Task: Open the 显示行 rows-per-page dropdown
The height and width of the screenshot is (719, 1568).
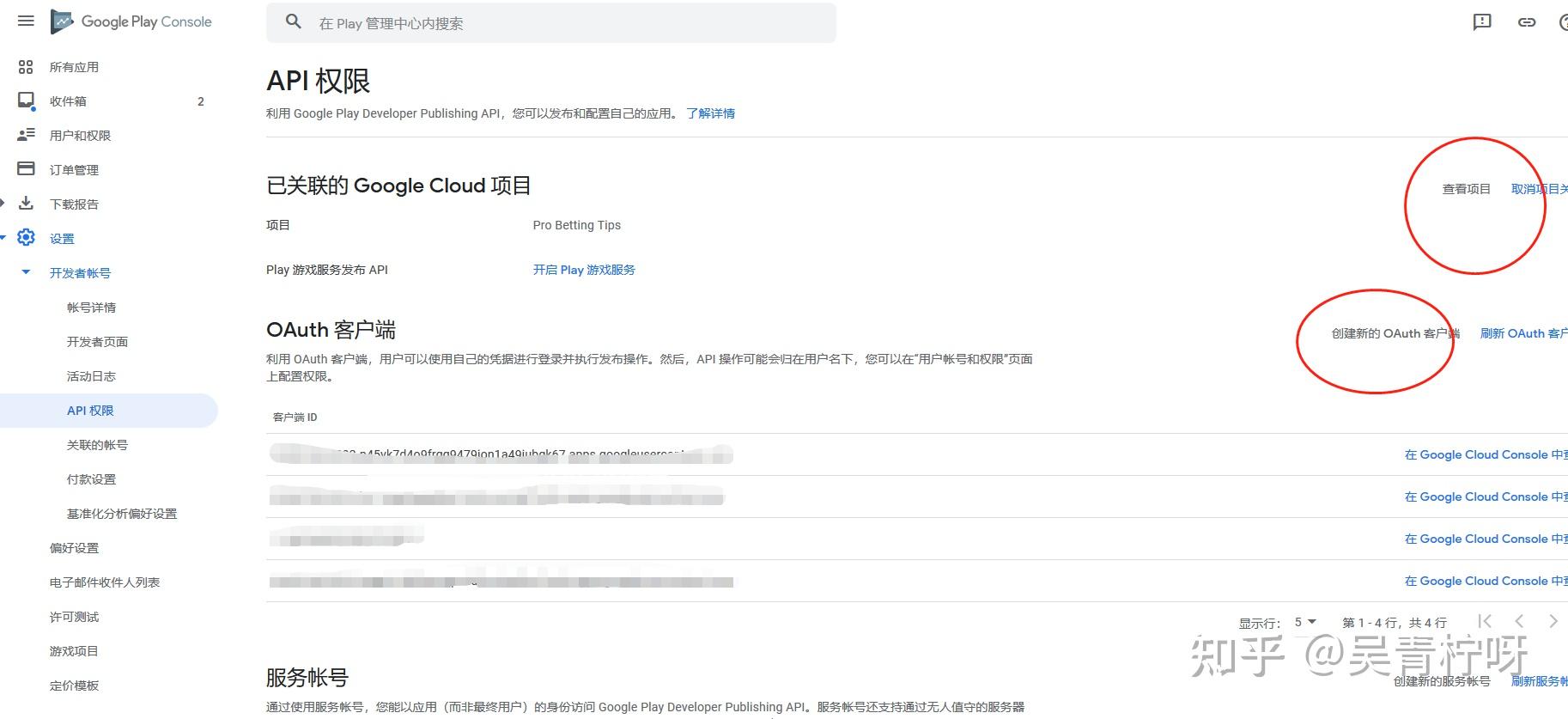Action: coord(1304,622)
